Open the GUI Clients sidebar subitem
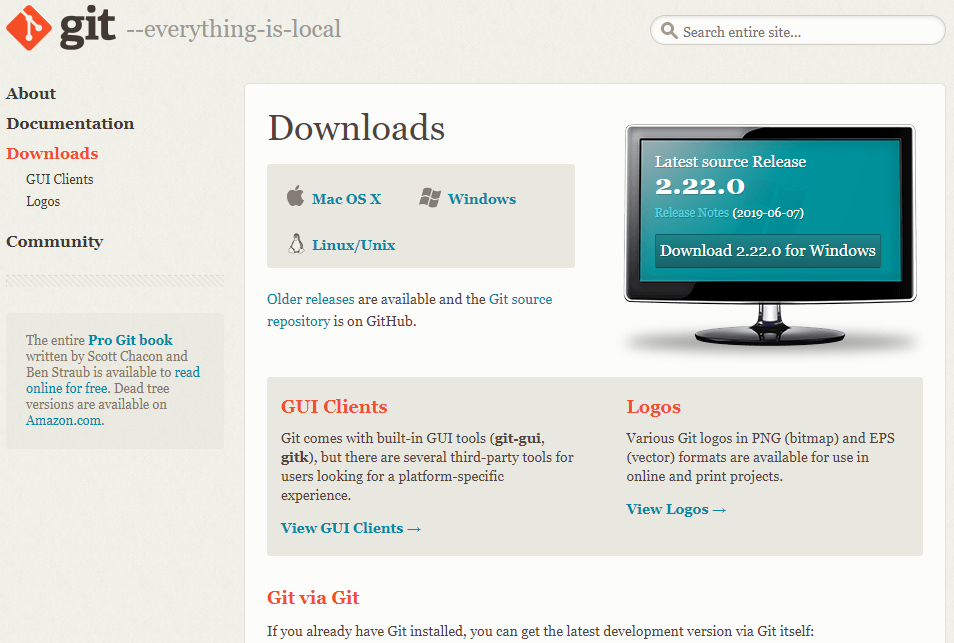Image resolution: width=954 pixels, height=643 pixels. [60, 179]
